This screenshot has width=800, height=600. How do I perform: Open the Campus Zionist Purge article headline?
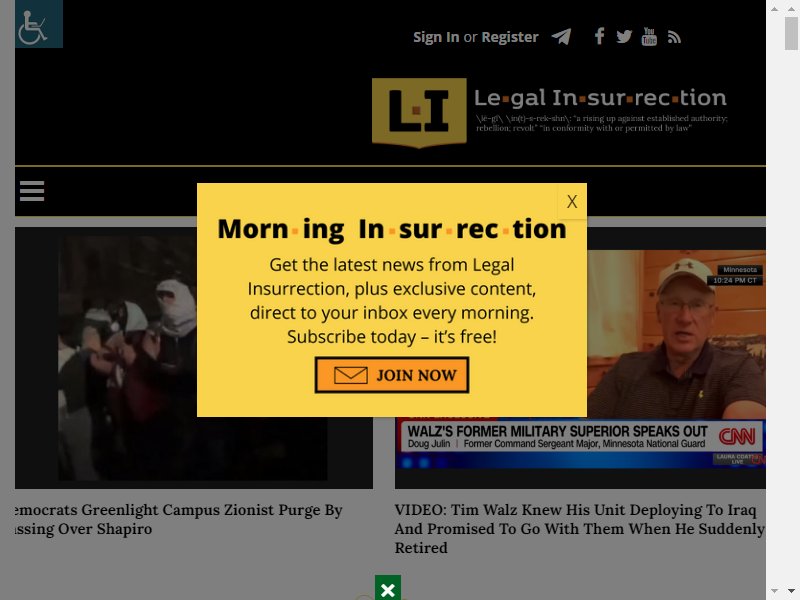(179, 519)
